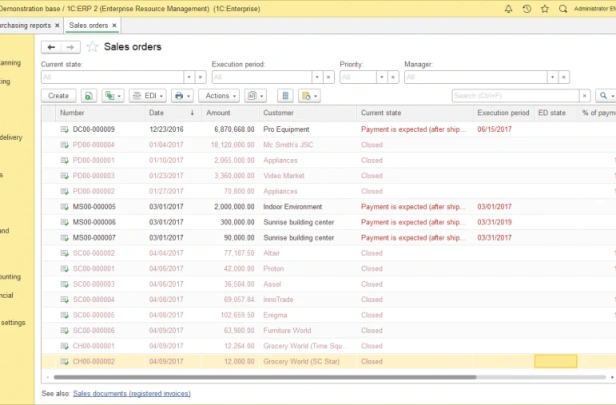Open the history clock icon

tap(527, 9)
